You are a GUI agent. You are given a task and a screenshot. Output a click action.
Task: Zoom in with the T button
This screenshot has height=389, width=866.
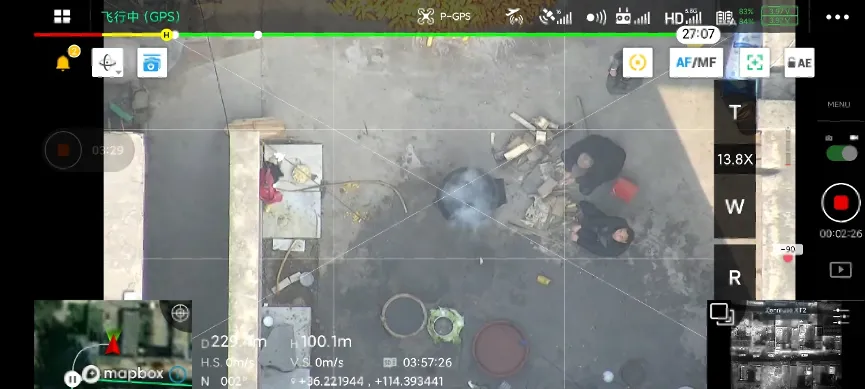click(735, 113)
